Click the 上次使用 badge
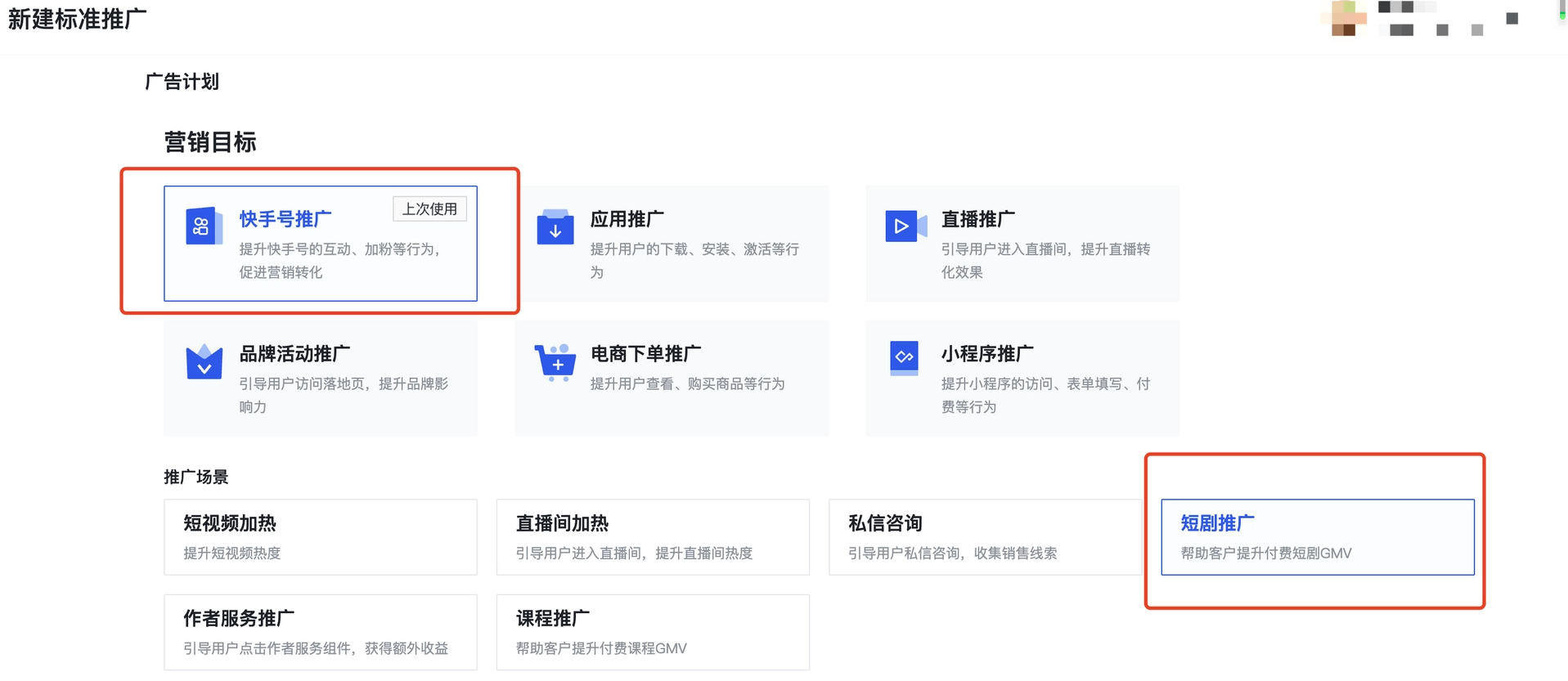Screen dimensions: 1568x681 [x=430, y=208]
